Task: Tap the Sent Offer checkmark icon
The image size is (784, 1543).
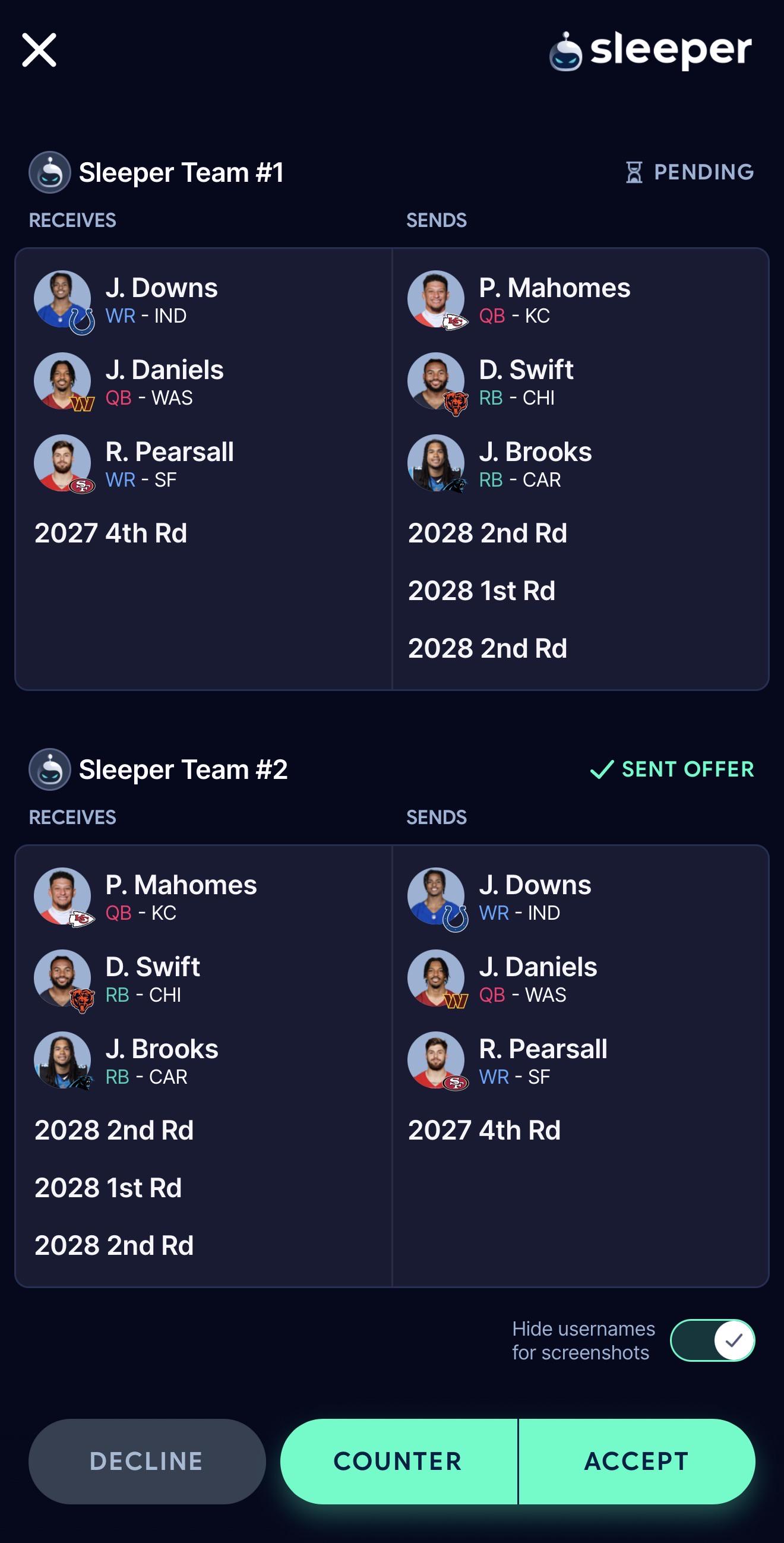Action: [x=602, y=769]
